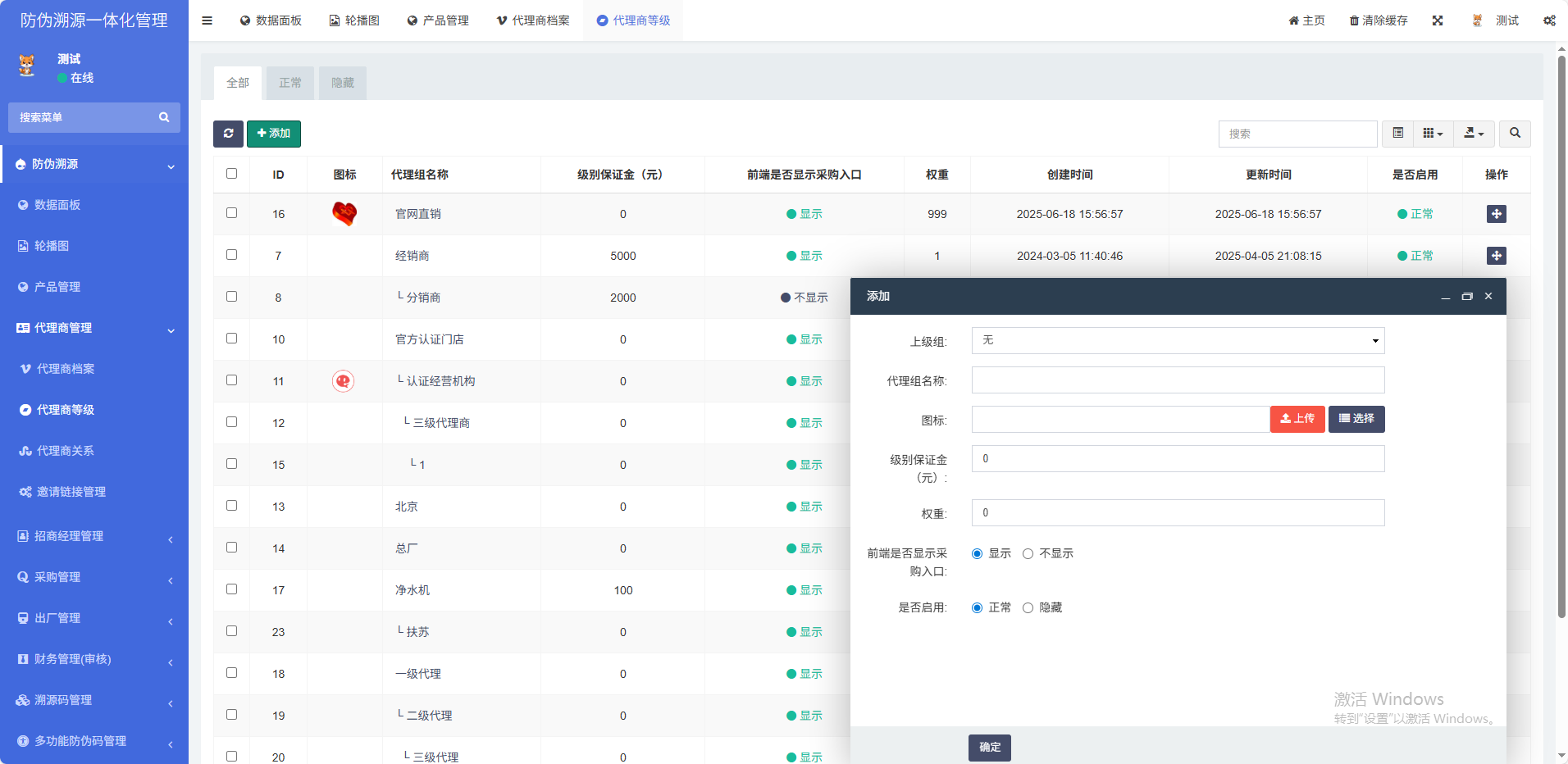Click the fullscreen icon in top bar
Image resolution: width=1568 pixels, height=764 pixels.
tap(1438, 20)
